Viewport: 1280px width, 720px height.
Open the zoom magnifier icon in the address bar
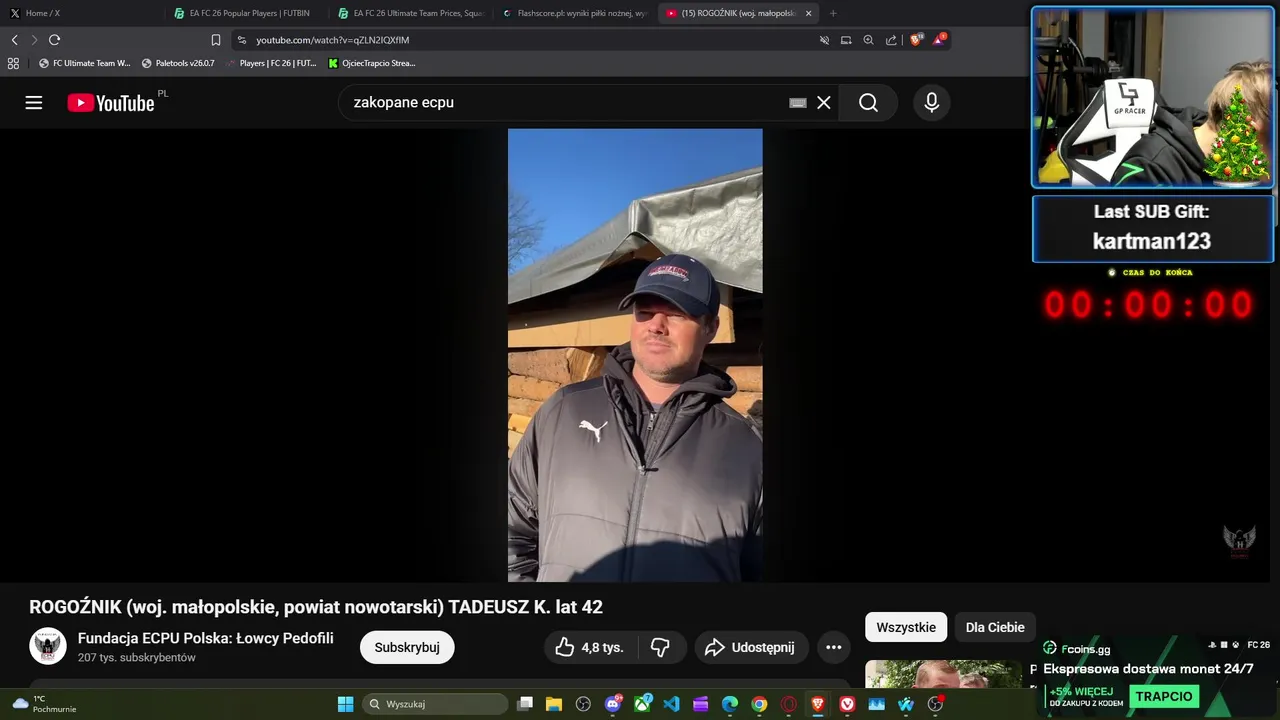[x=868, y=40]
